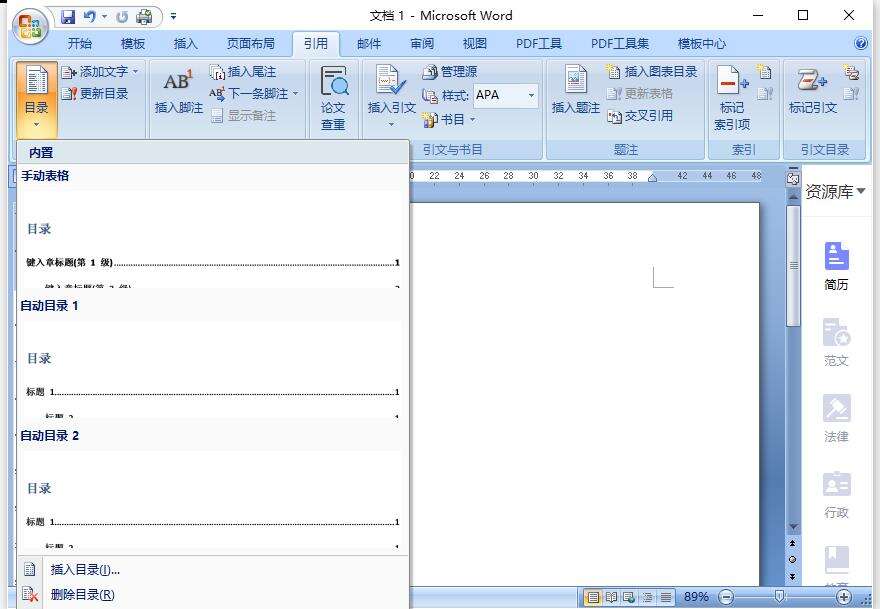Insert a footnote with 插入脚注
The height and width of the screenshot is (609, 880).
(179, 93)
